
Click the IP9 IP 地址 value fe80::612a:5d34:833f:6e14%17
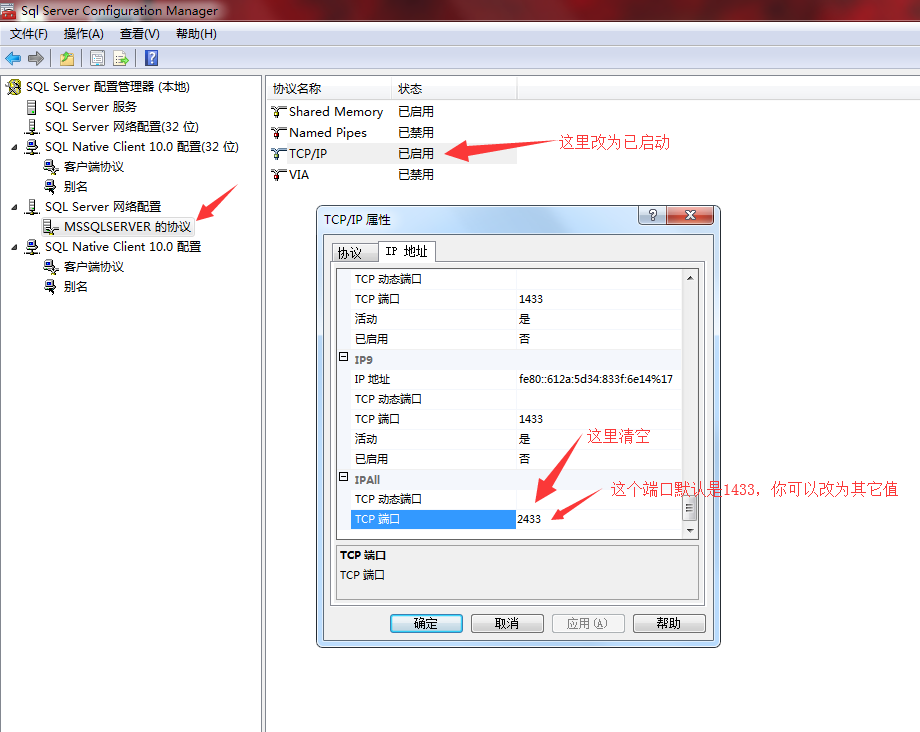coord(596,379)
